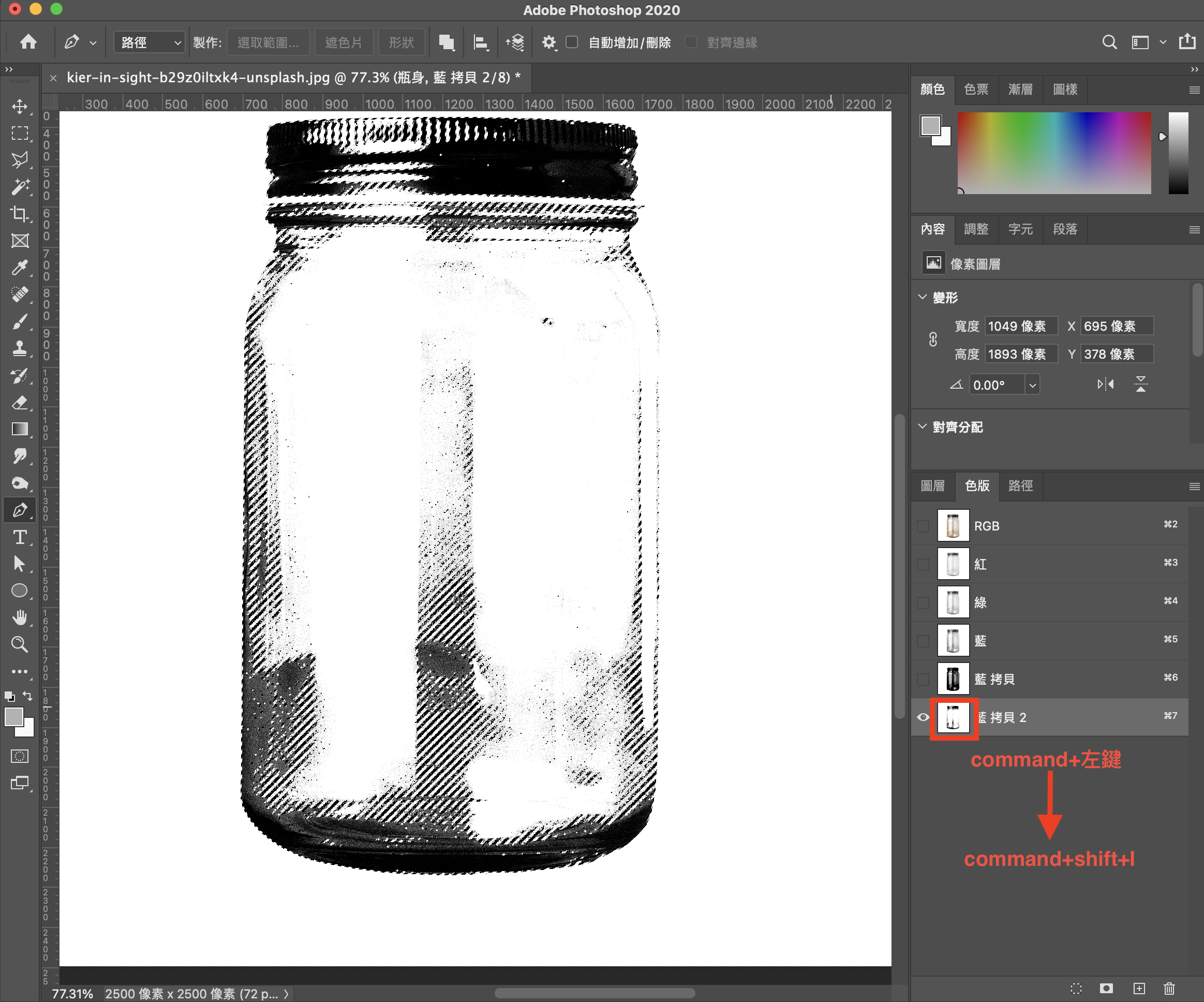Open the Channels panel menu
The width and height of the screenshot is (1204, 1002).
[1194, 487]
